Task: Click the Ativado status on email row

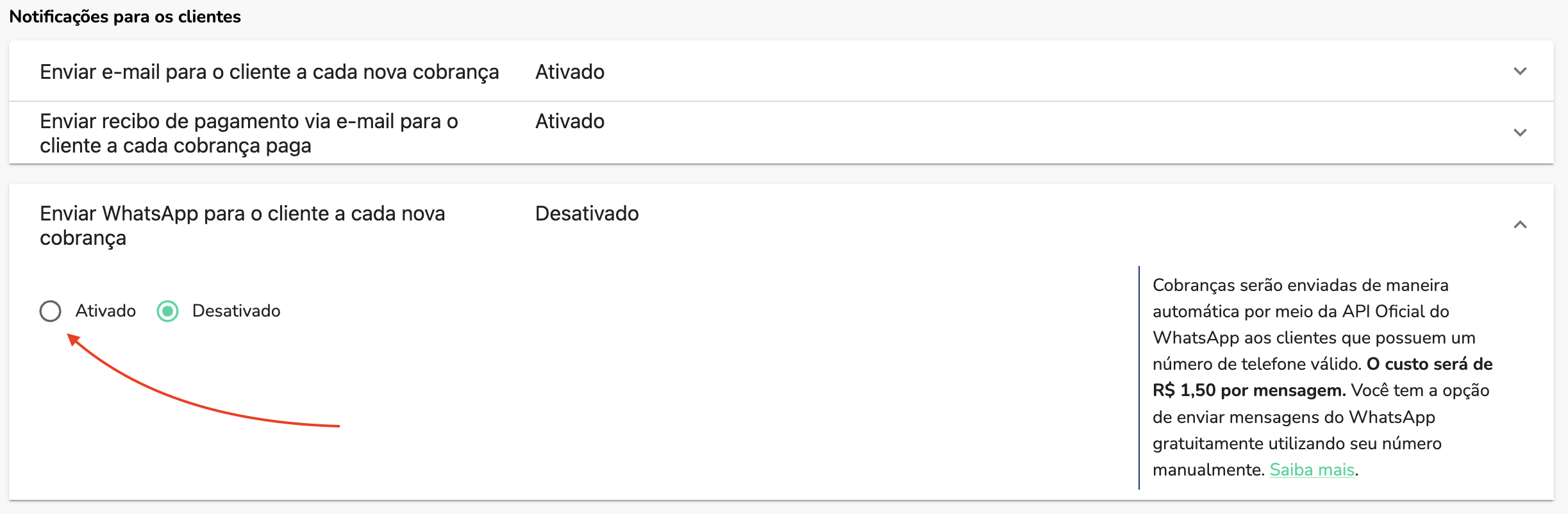Action: point(569,72)
